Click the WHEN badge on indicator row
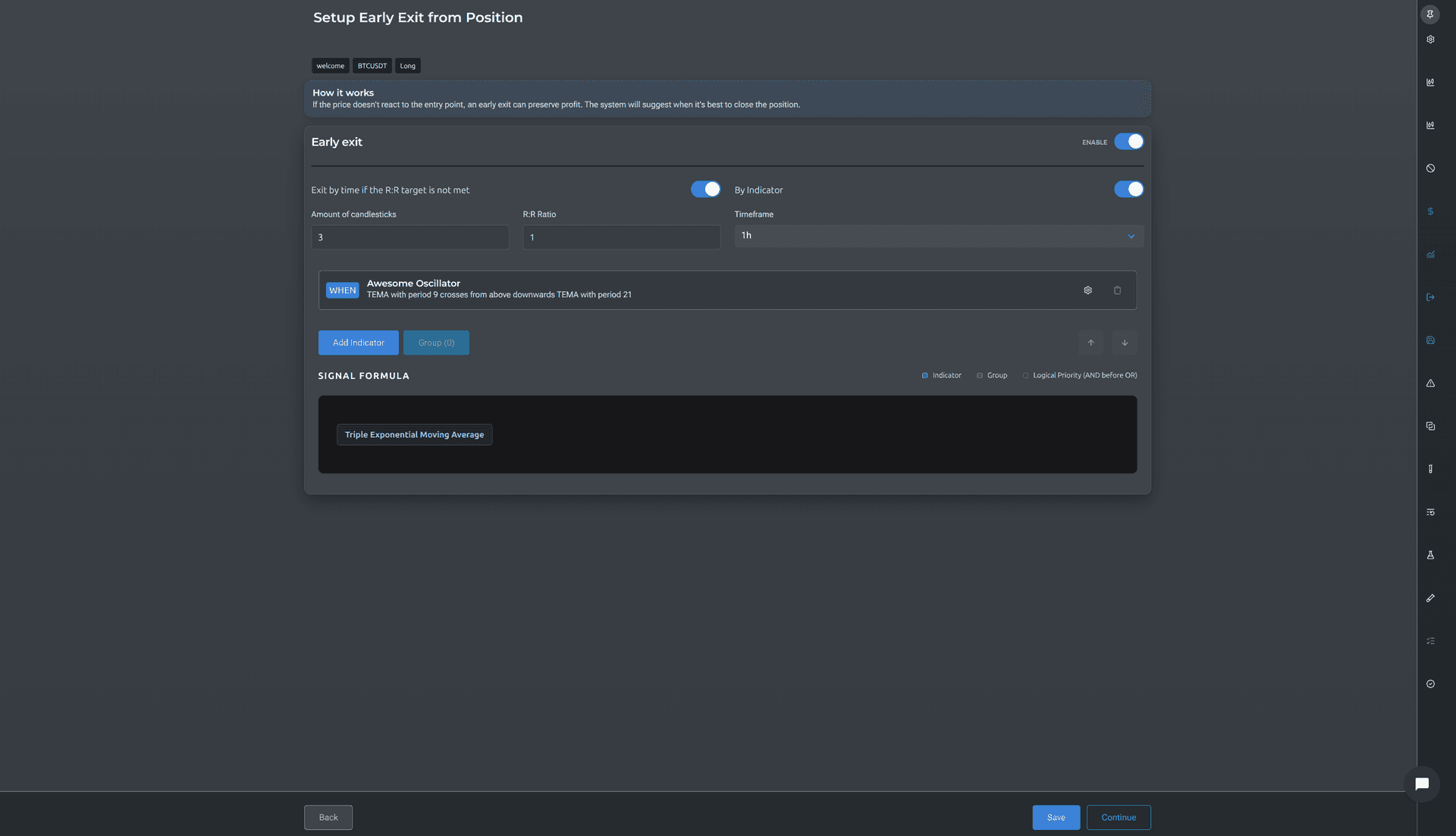Viewport: 1456px width, 836px height. (342, 290)
